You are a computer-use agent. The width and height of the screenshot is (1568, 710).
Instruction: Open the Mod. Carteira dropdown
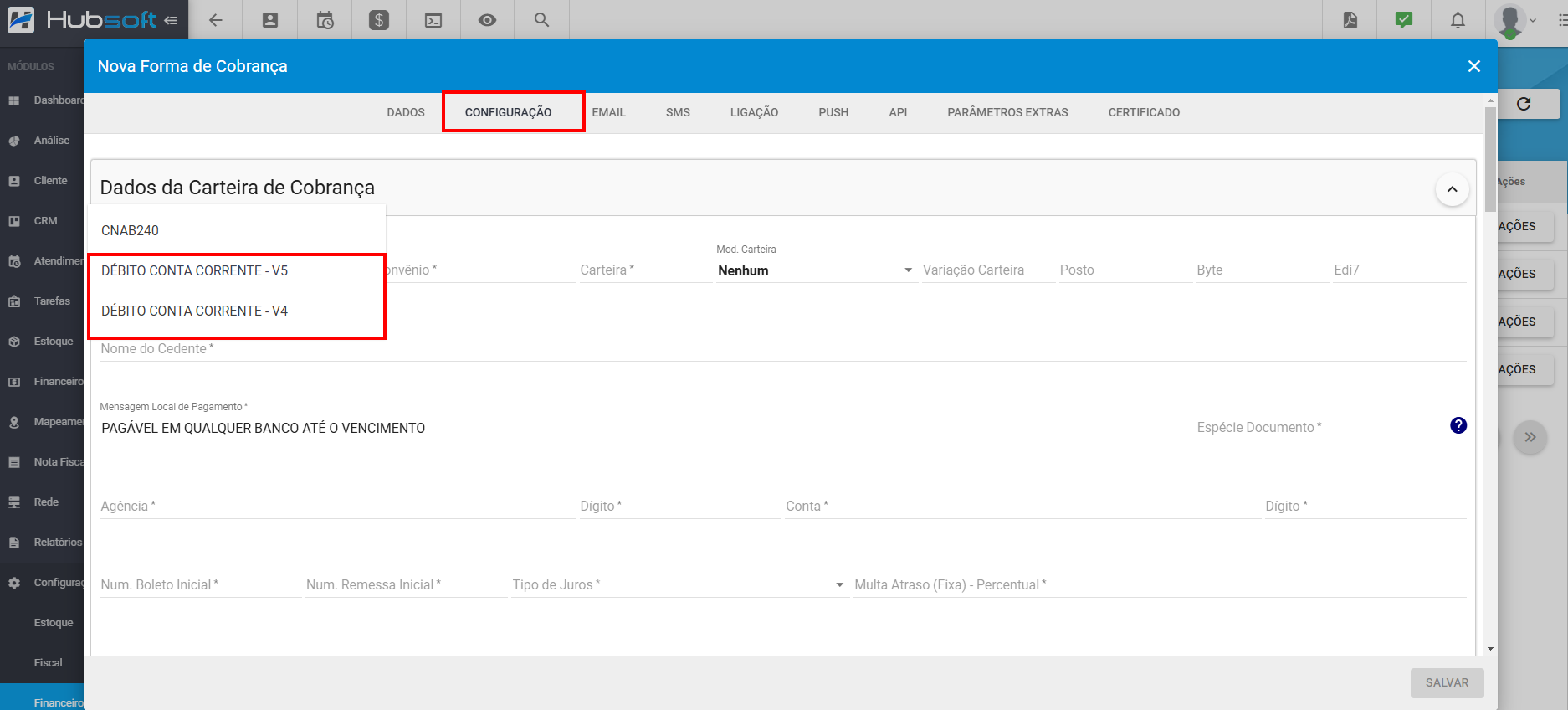point(816,270)
